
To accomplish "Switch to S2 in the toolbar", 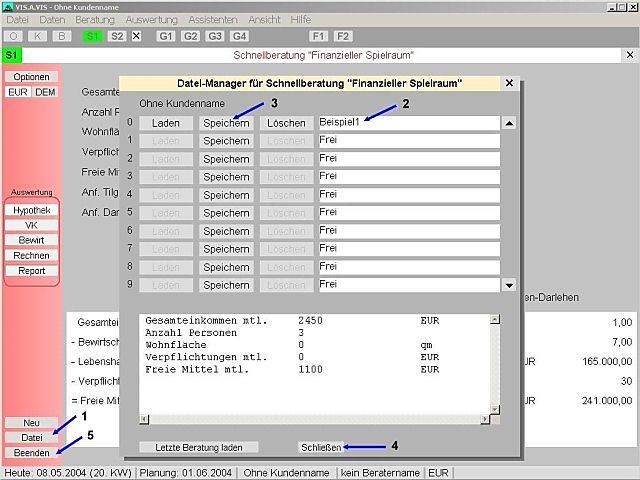I will tap(117, 36).
